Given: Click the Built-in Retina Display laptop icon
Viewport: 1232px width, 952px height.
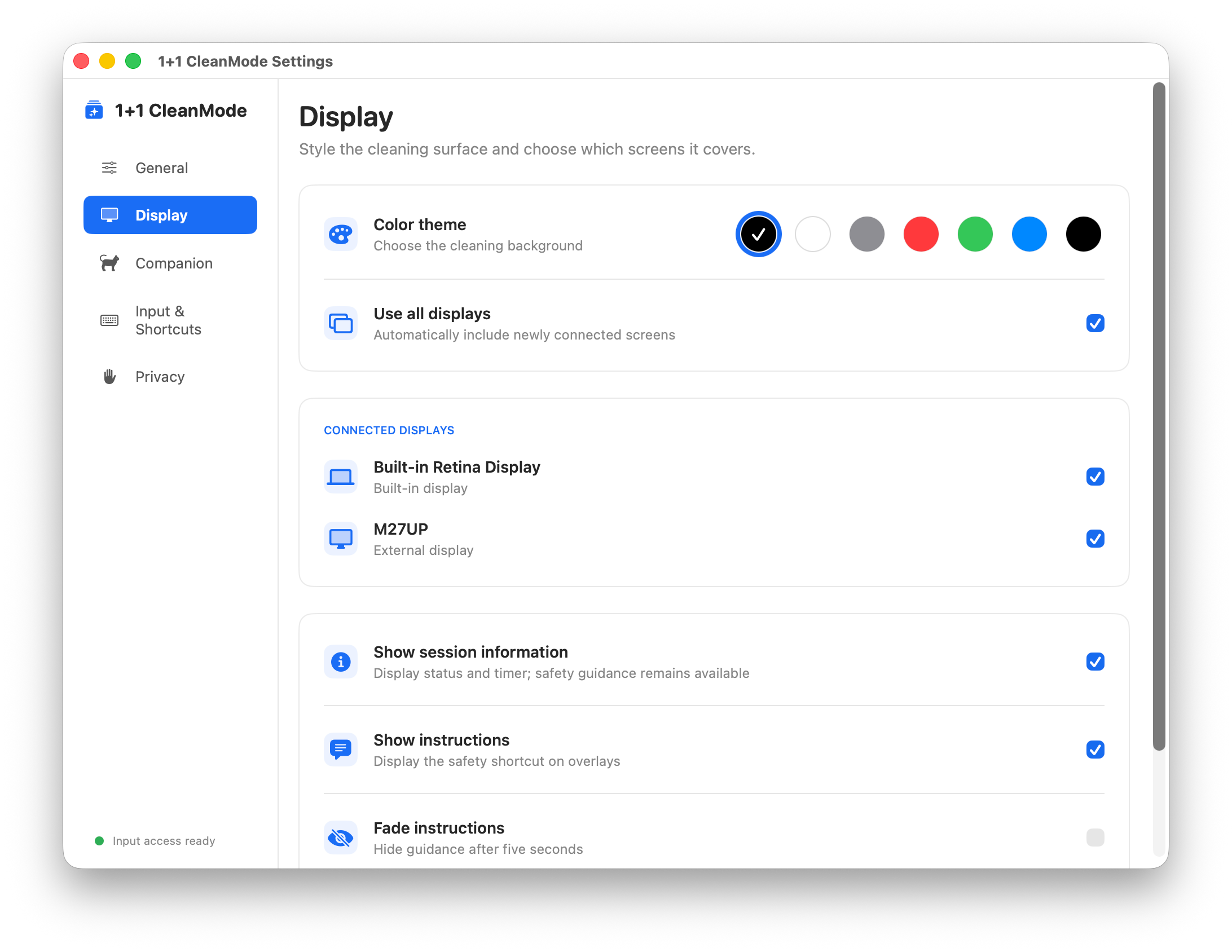Looking at the screenshot, I should (x=341, y=477).
